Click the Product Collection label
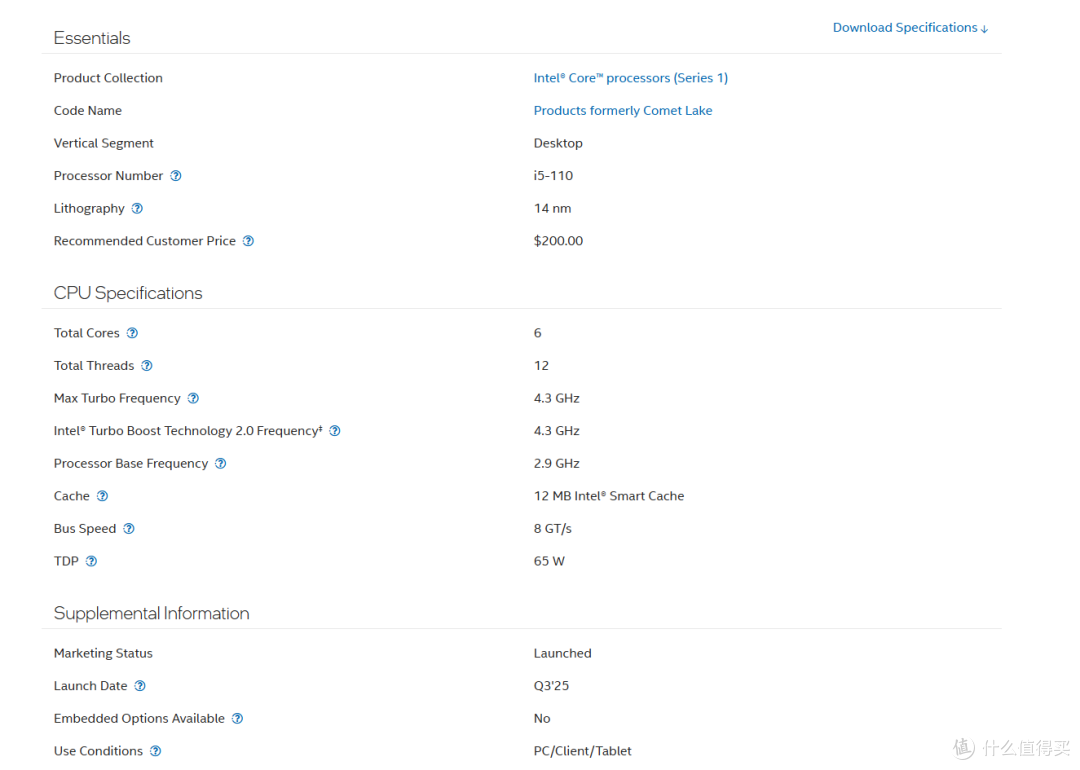This screenshot has height=770, width=1080. [108, 78]
